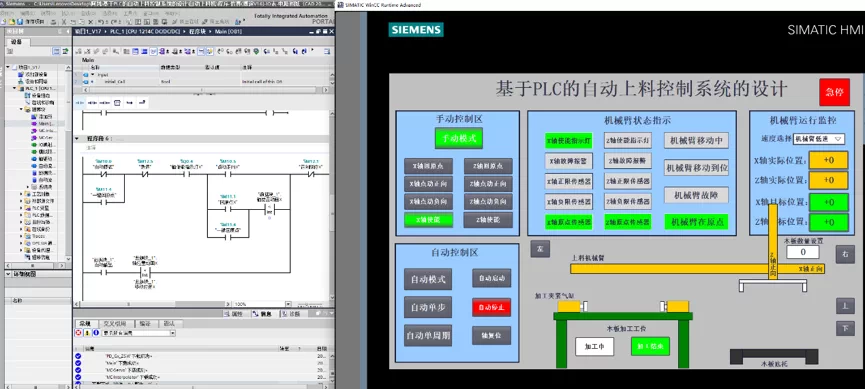Image resolution: width=865 pixels, height=389 pixels.
Task: Click the red 自动停止 button
Action: [x=491, y=307]
